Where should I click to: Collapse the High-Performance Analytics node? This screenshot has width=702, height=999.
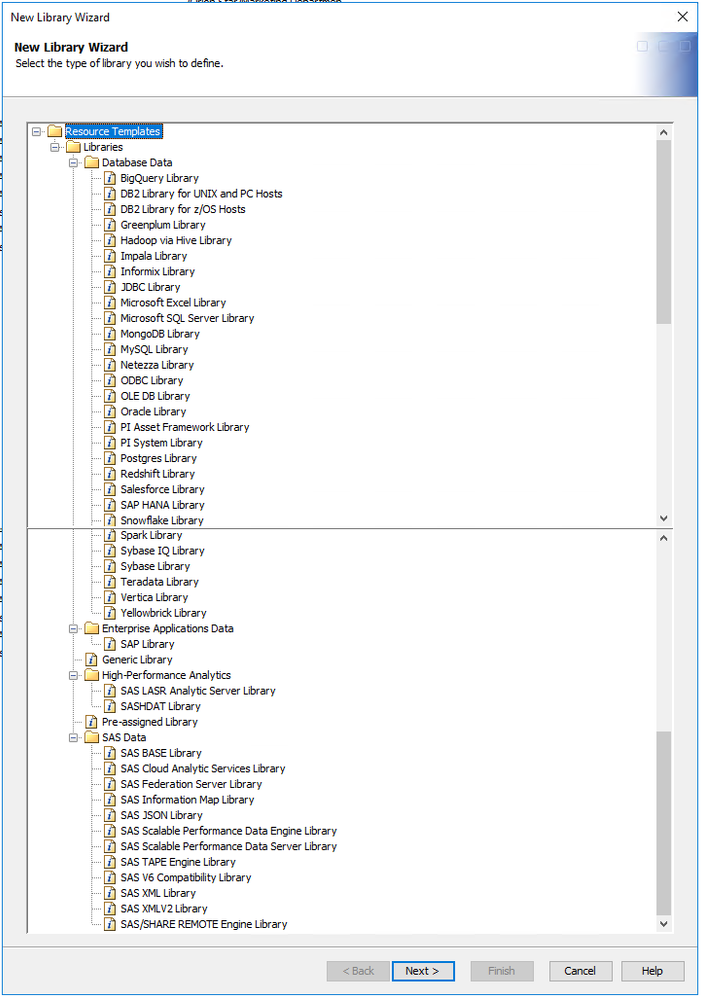[x=73, y=675]
